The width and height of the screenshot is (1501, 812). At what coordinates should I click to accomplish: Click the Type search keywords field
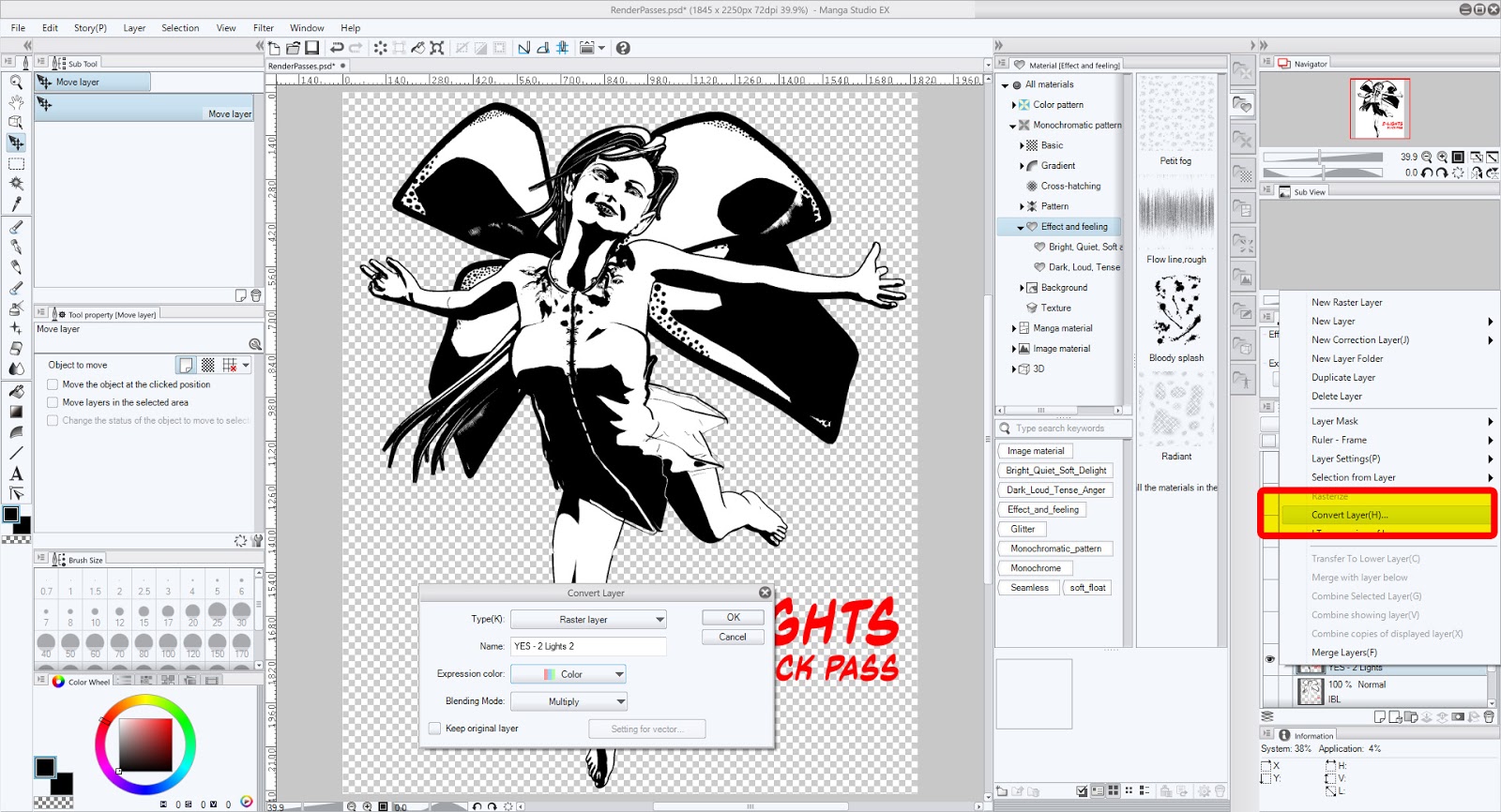(1072, 429)
